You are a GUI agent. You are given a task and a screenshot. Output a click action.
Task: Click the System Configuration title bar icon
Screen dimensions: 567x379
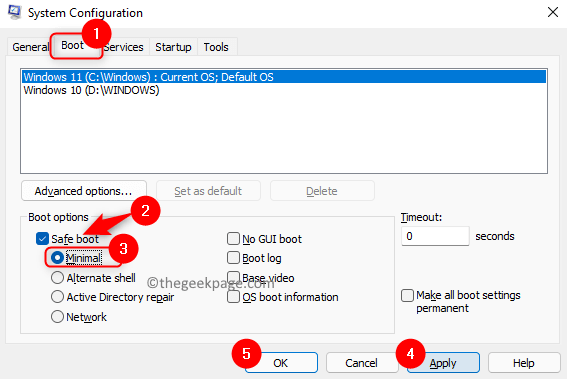tap(15, 12)
